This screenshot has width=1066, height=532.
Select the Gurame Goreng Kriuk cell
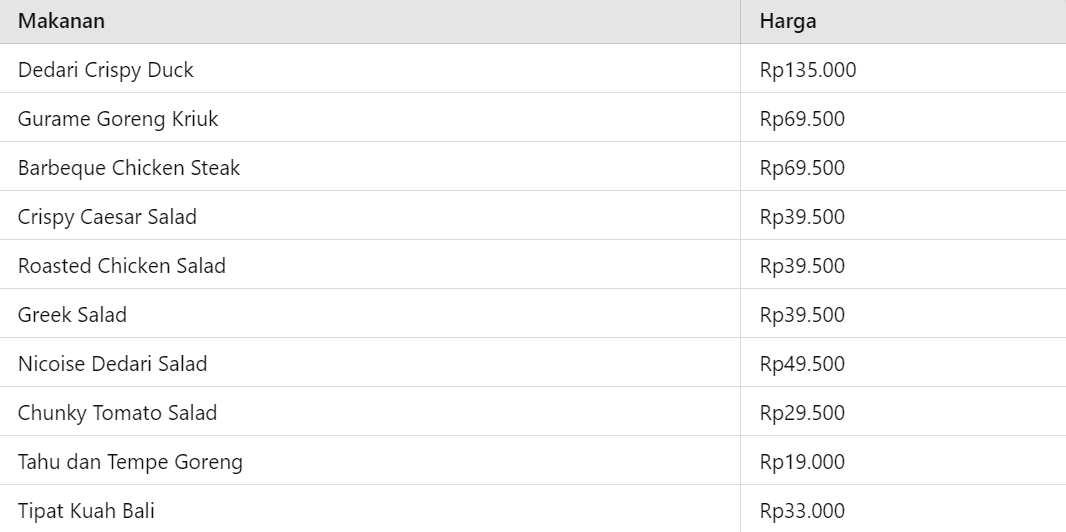pos(118,119)
